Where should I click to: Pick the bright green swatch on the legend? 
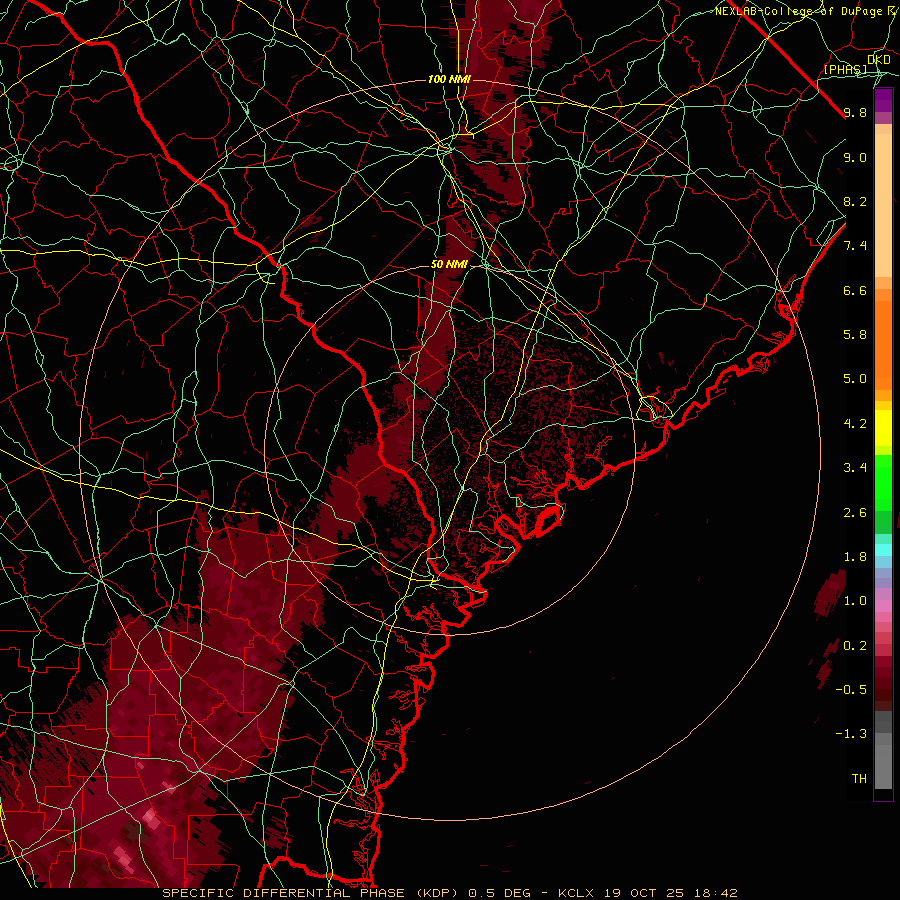pos(883,483)
